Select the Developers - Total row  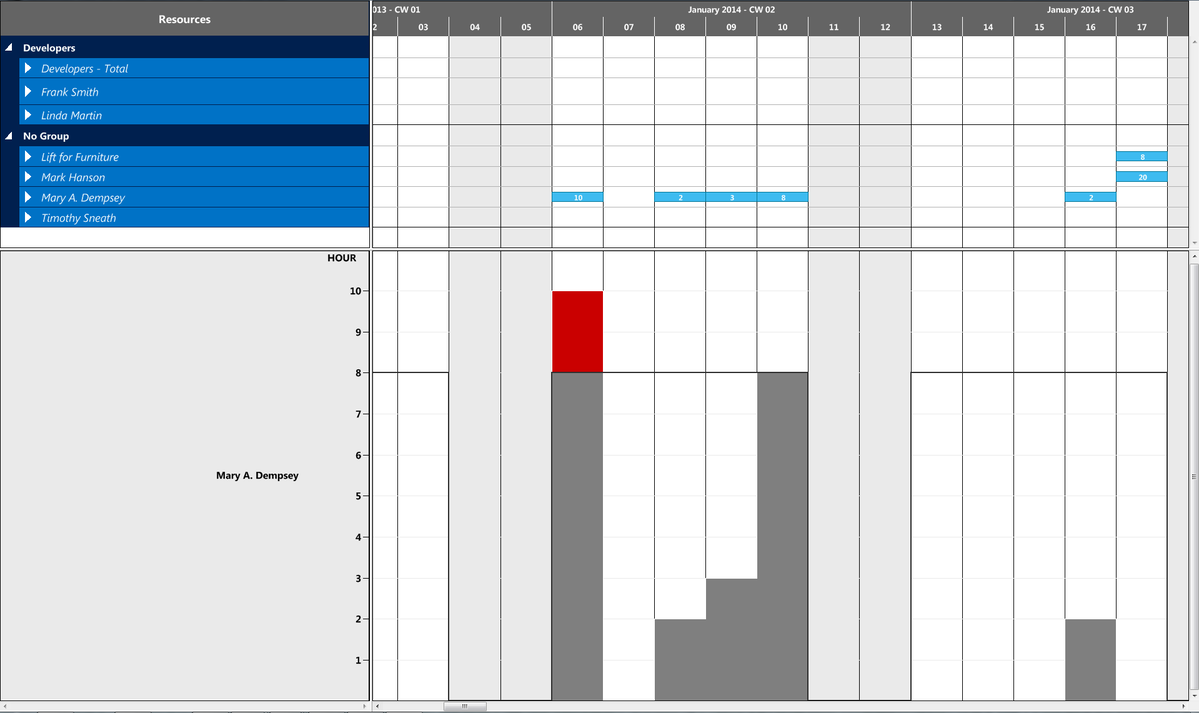150,68
